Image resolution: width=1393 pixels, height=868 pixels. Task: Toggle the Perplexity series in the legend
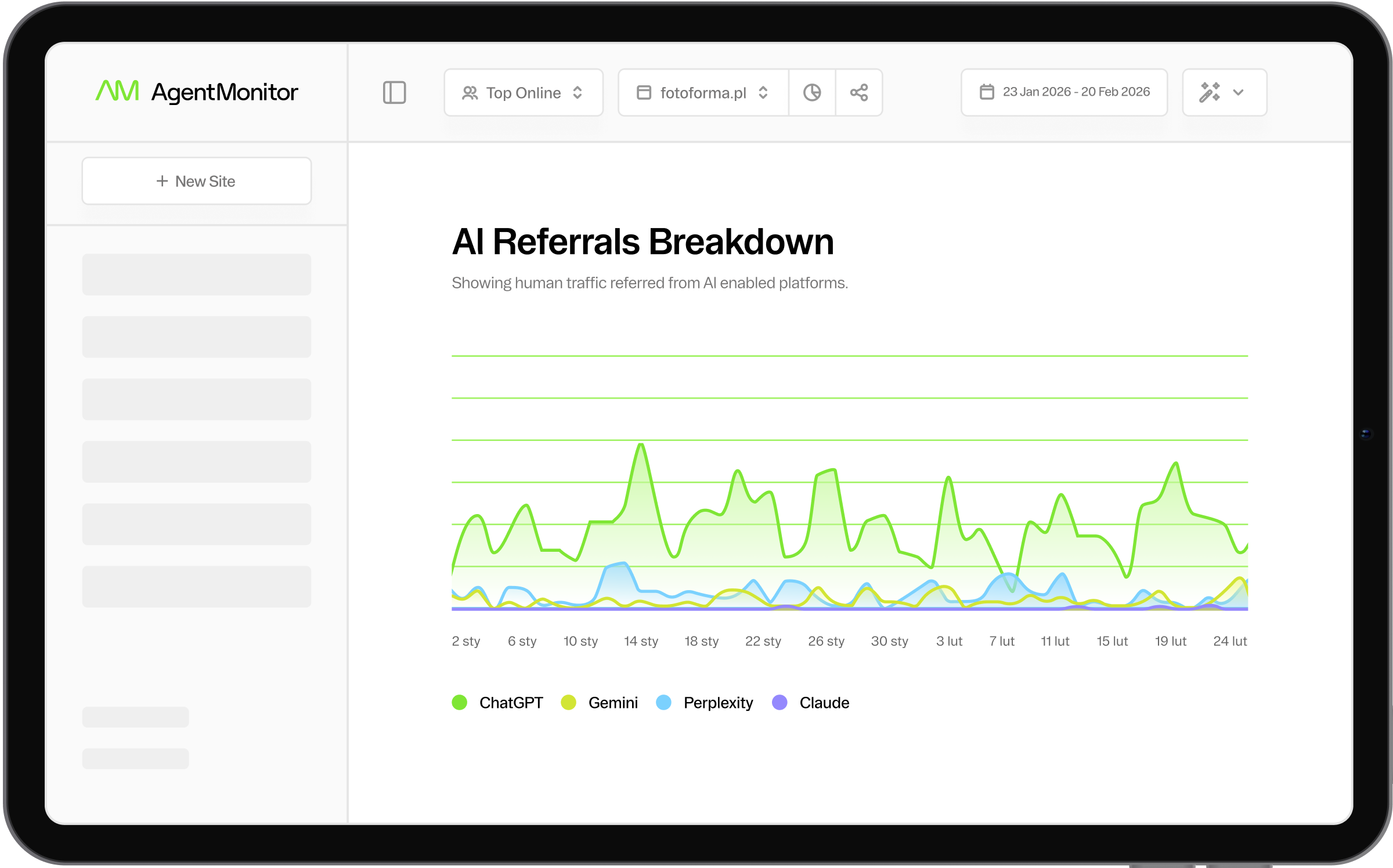pos(717,703)
